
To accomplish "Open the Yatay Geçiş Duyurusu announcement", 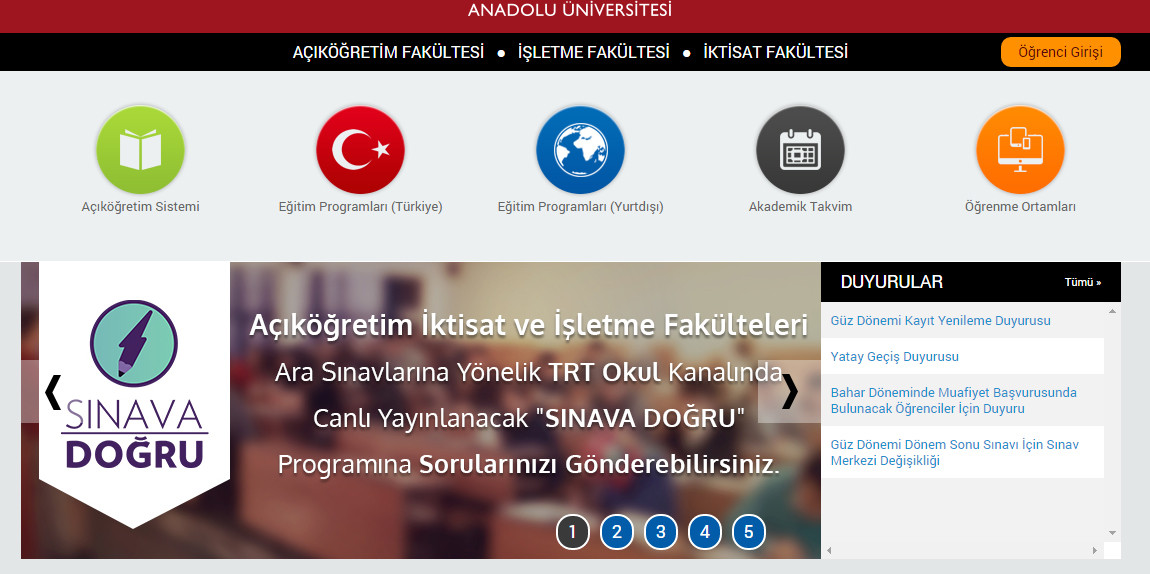I will (x=894, y=357).
